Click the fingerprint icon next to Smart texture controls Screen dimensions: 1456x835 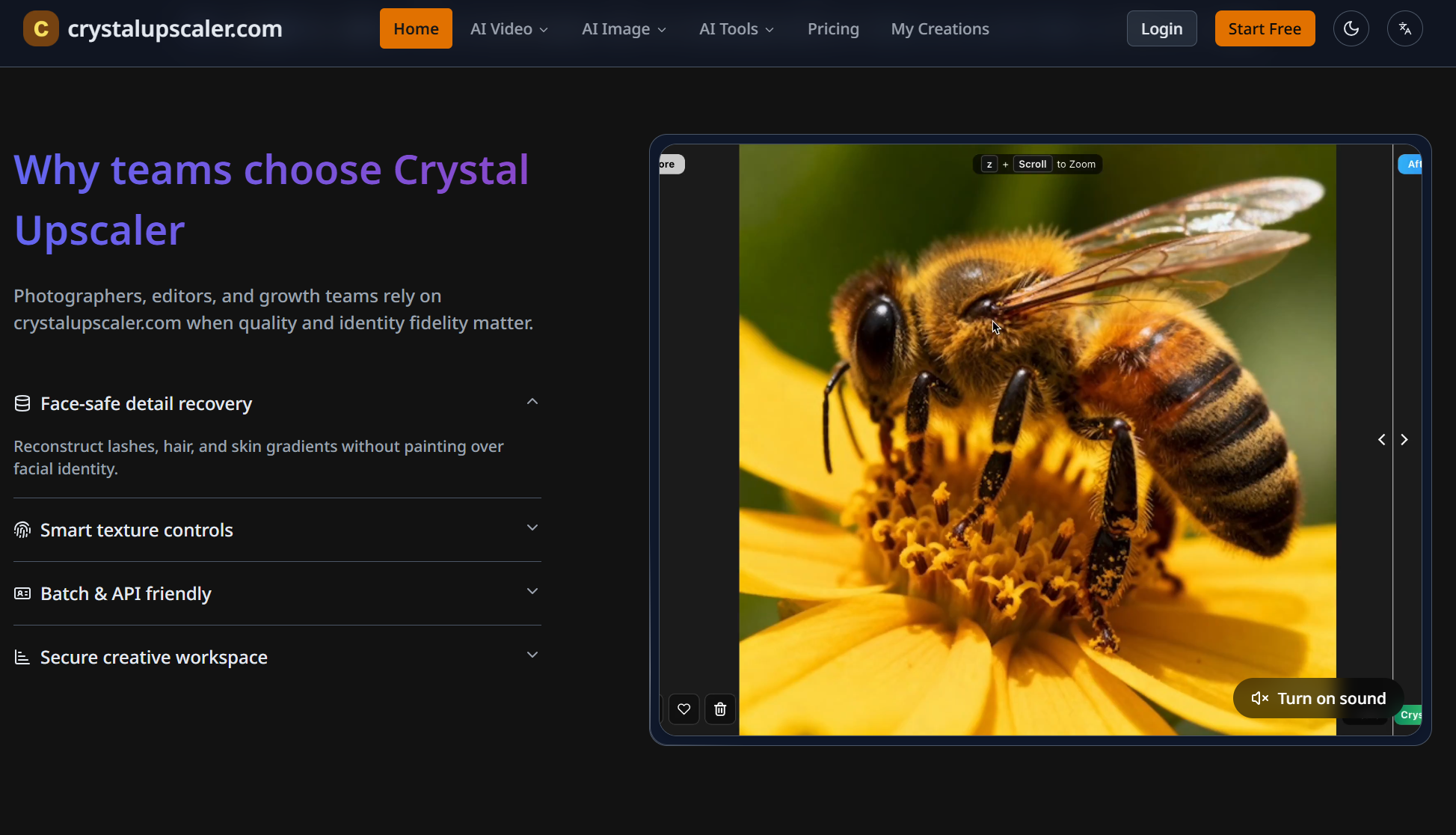click(22, 530)
